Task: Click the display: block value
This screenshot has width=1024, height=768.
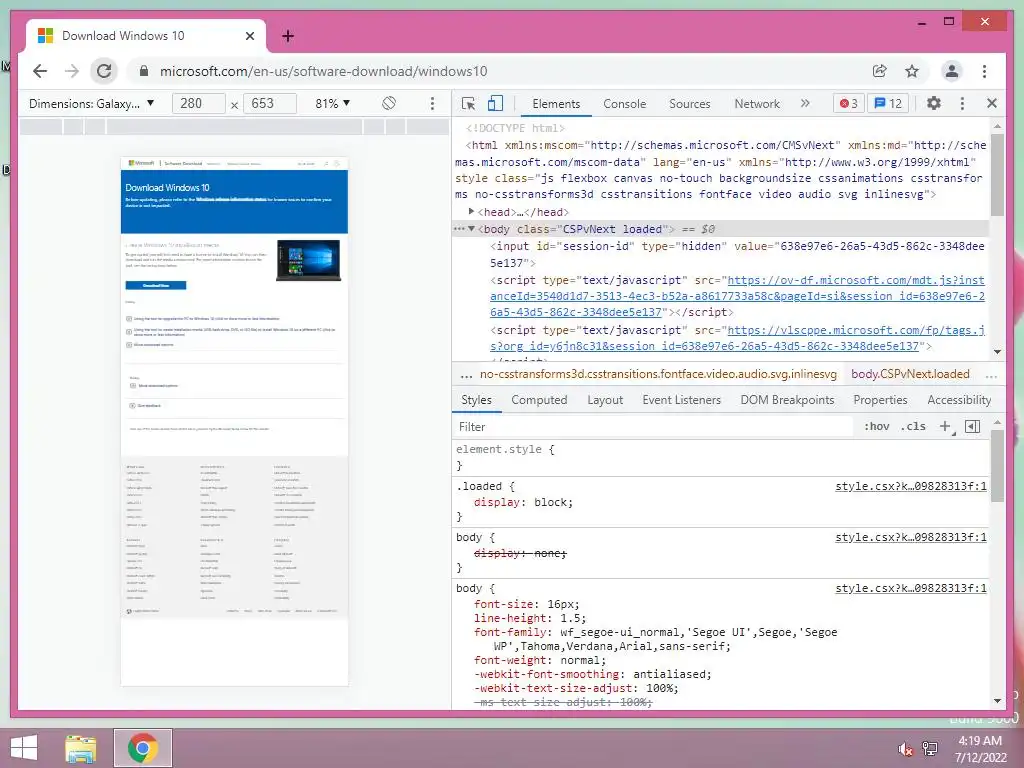Action: point(552,502)
